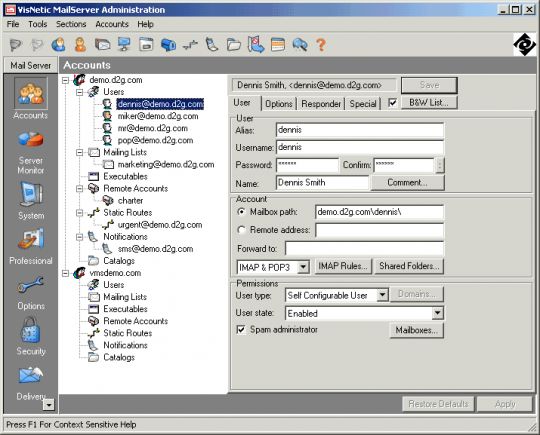Open the Sections menu
The height and width of the screenshot is (435, 540).
[71, 24]
